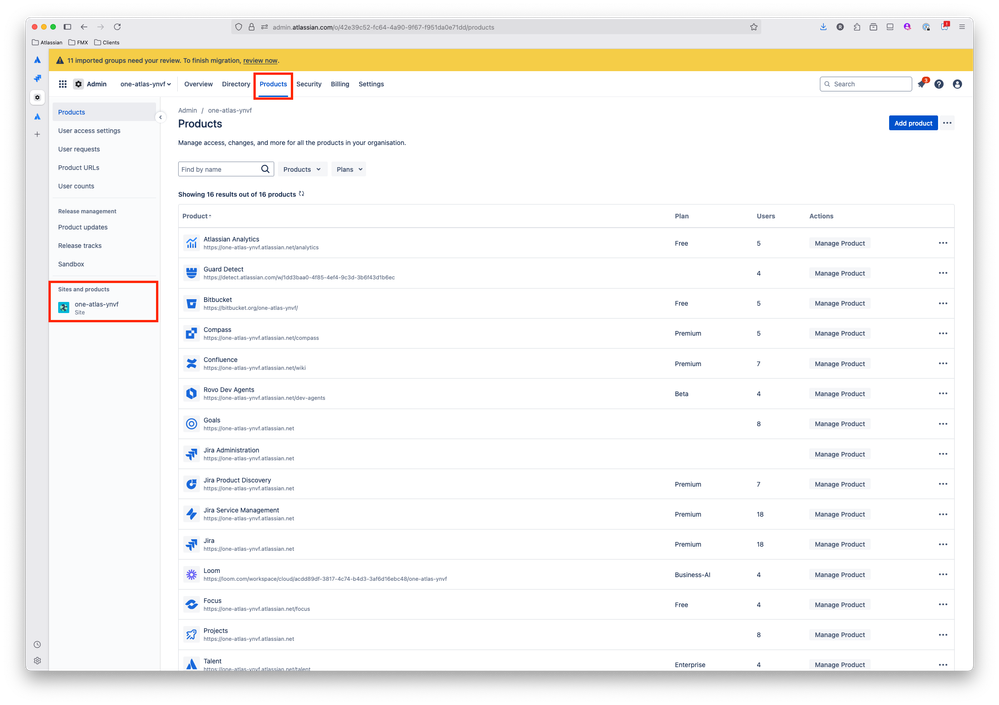The image size is (999, 705).
Task: Click the Add product button
Action: [x=913, y=124]
